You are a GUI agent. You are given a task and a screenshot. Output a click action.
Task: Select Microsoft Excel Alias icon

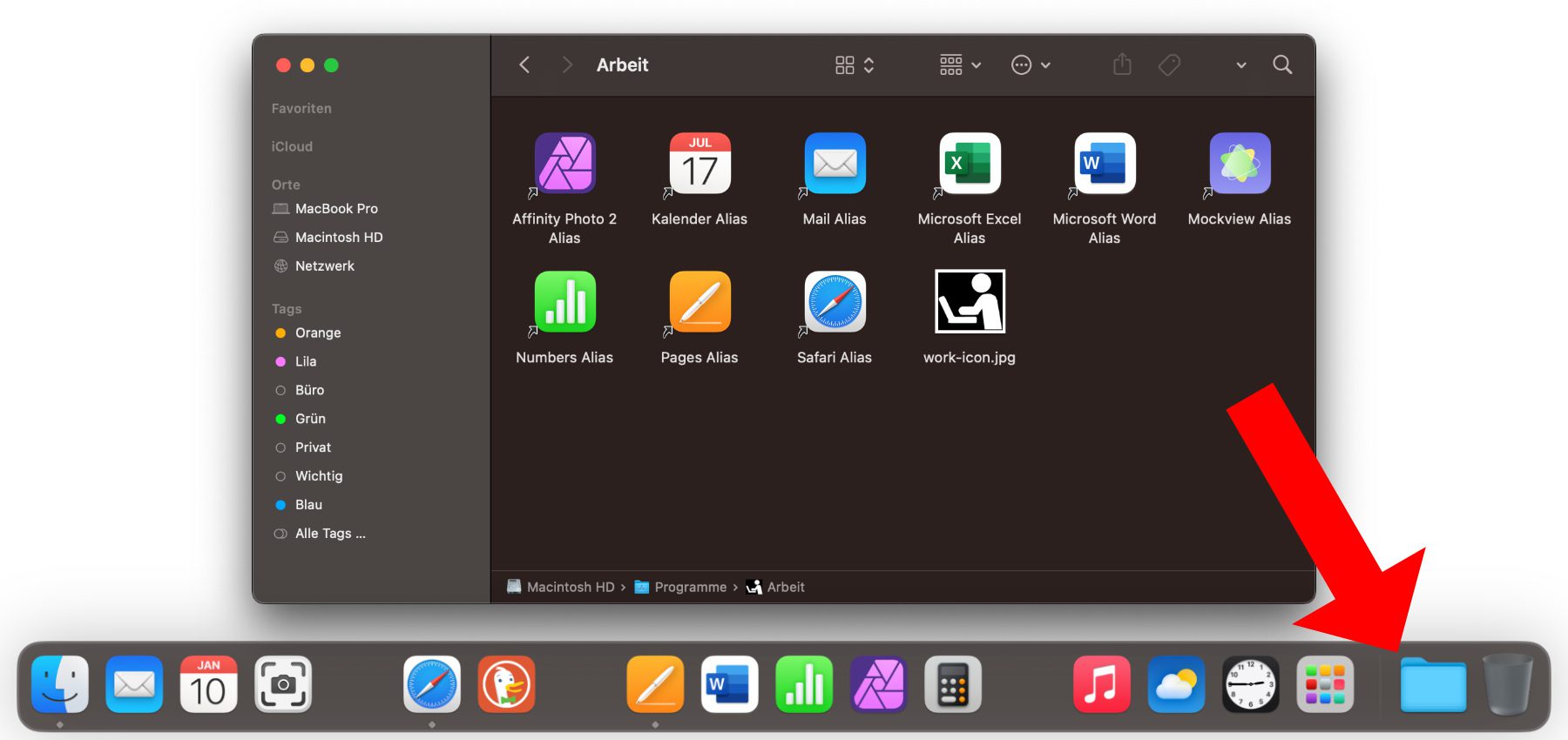point(970,163)
